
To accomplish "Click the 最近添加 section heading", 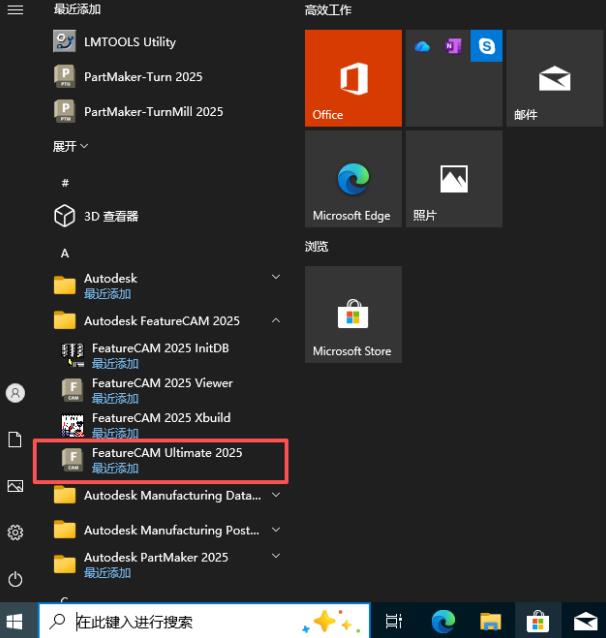I will coord(77,9).
